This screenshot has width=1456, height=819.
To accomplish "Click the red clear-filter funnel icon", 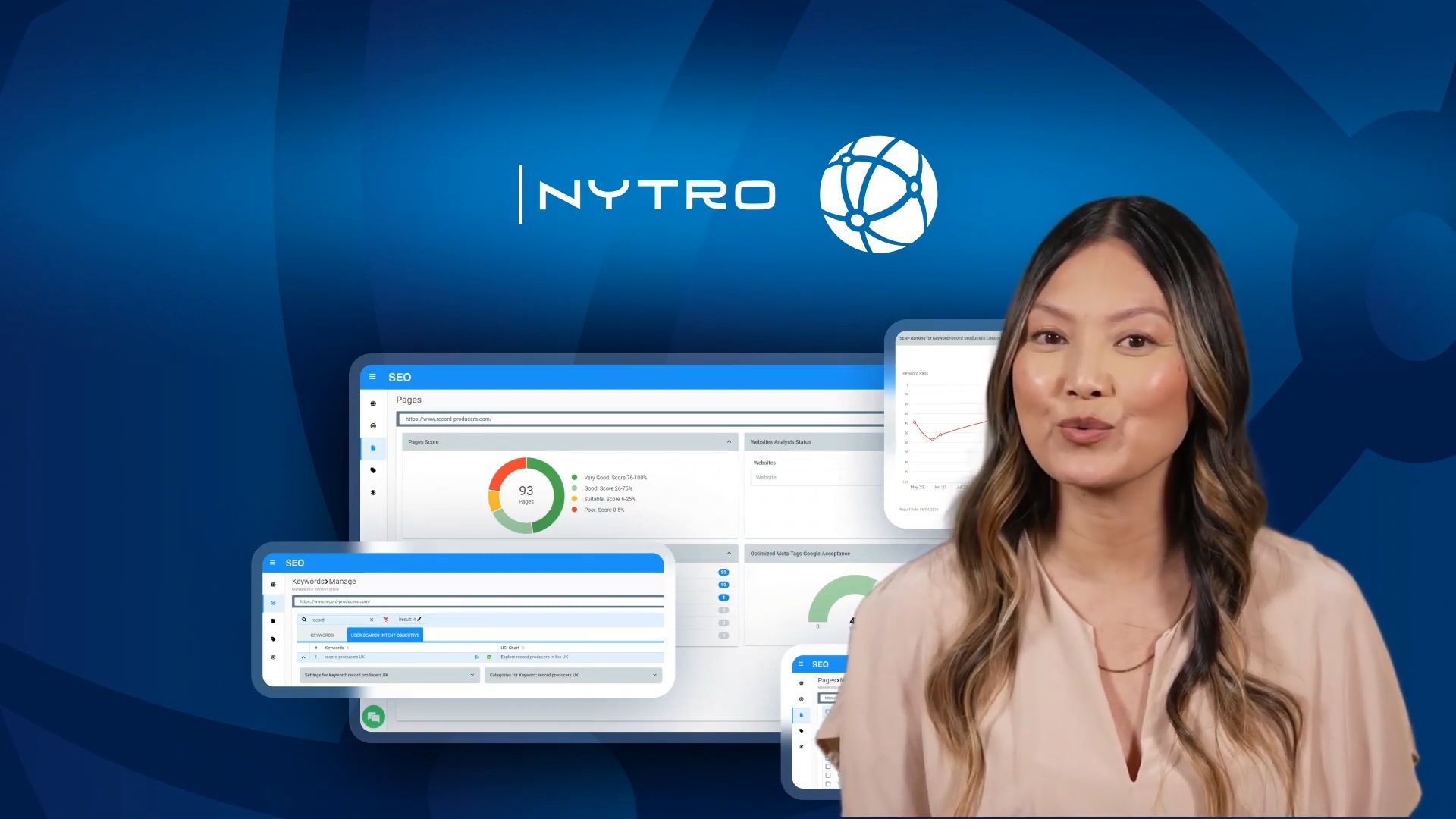I will point(386,620).
